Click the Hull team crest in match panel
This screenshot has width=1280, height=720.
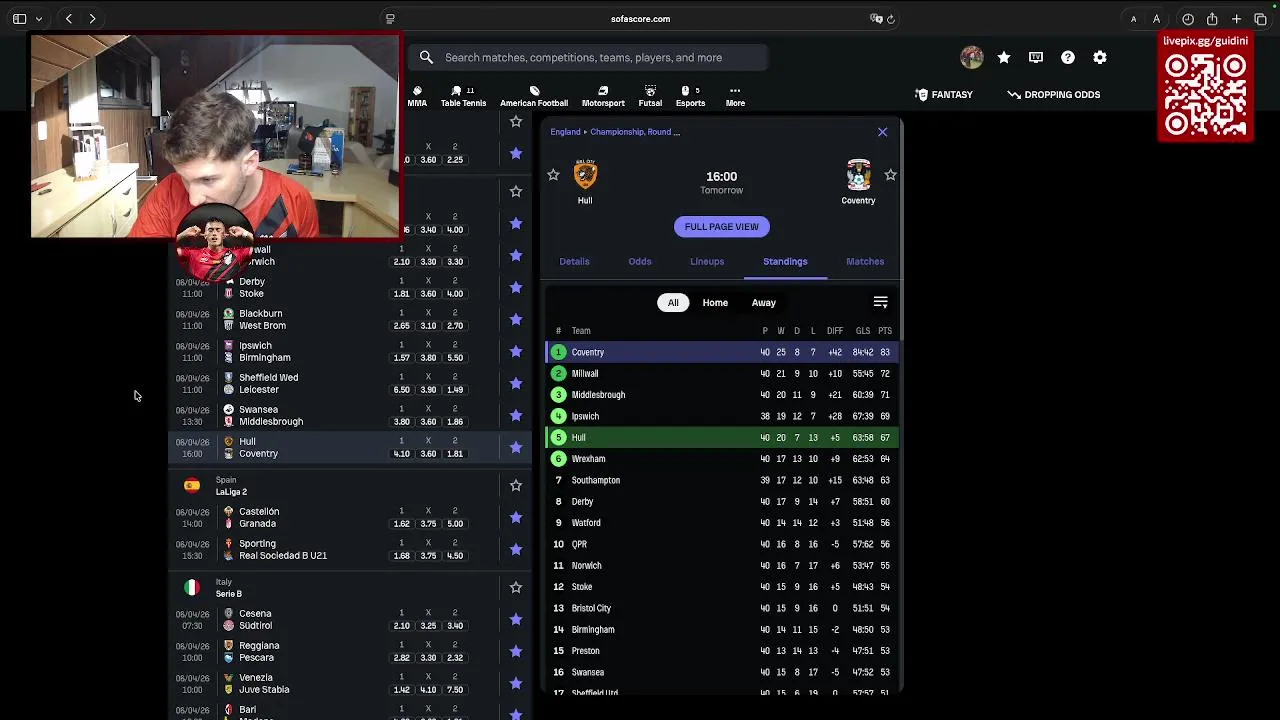tap(585, 175)
